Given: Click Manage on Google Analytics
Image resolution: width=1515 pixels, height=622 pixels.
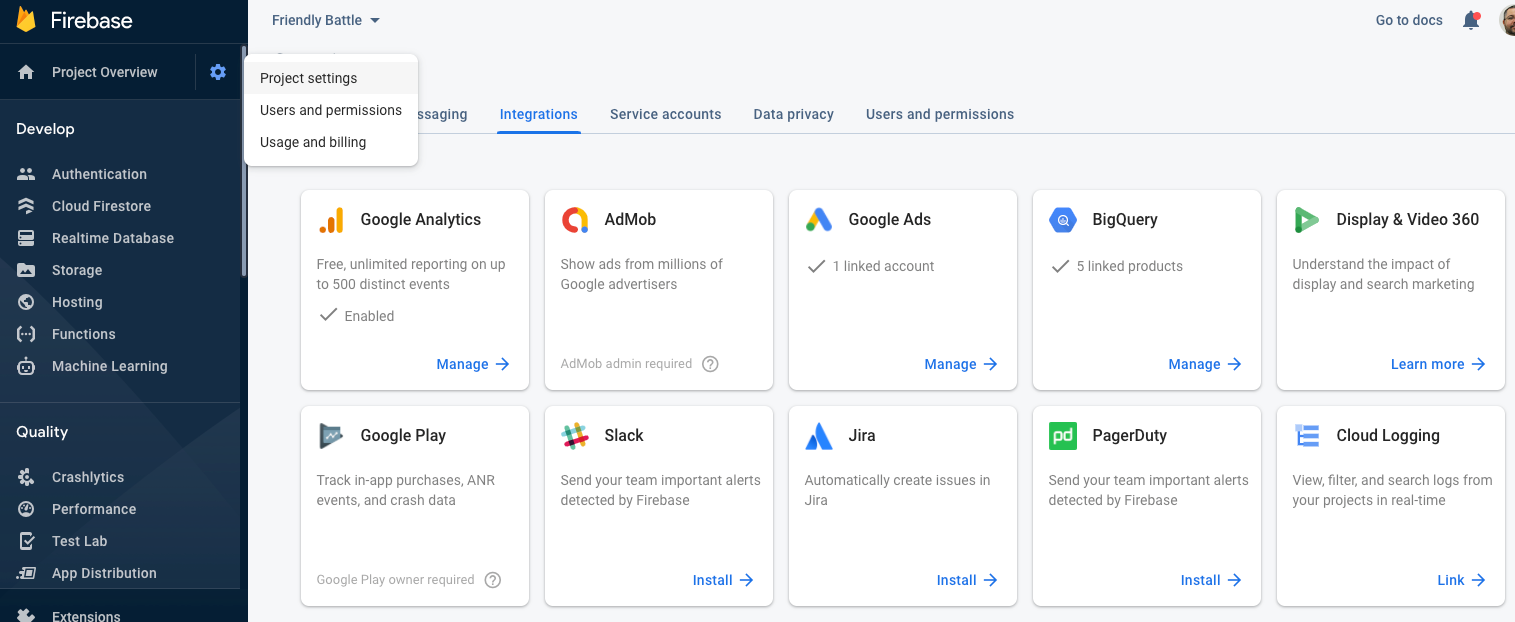Looking at the screenshot, I should point(463,364).
